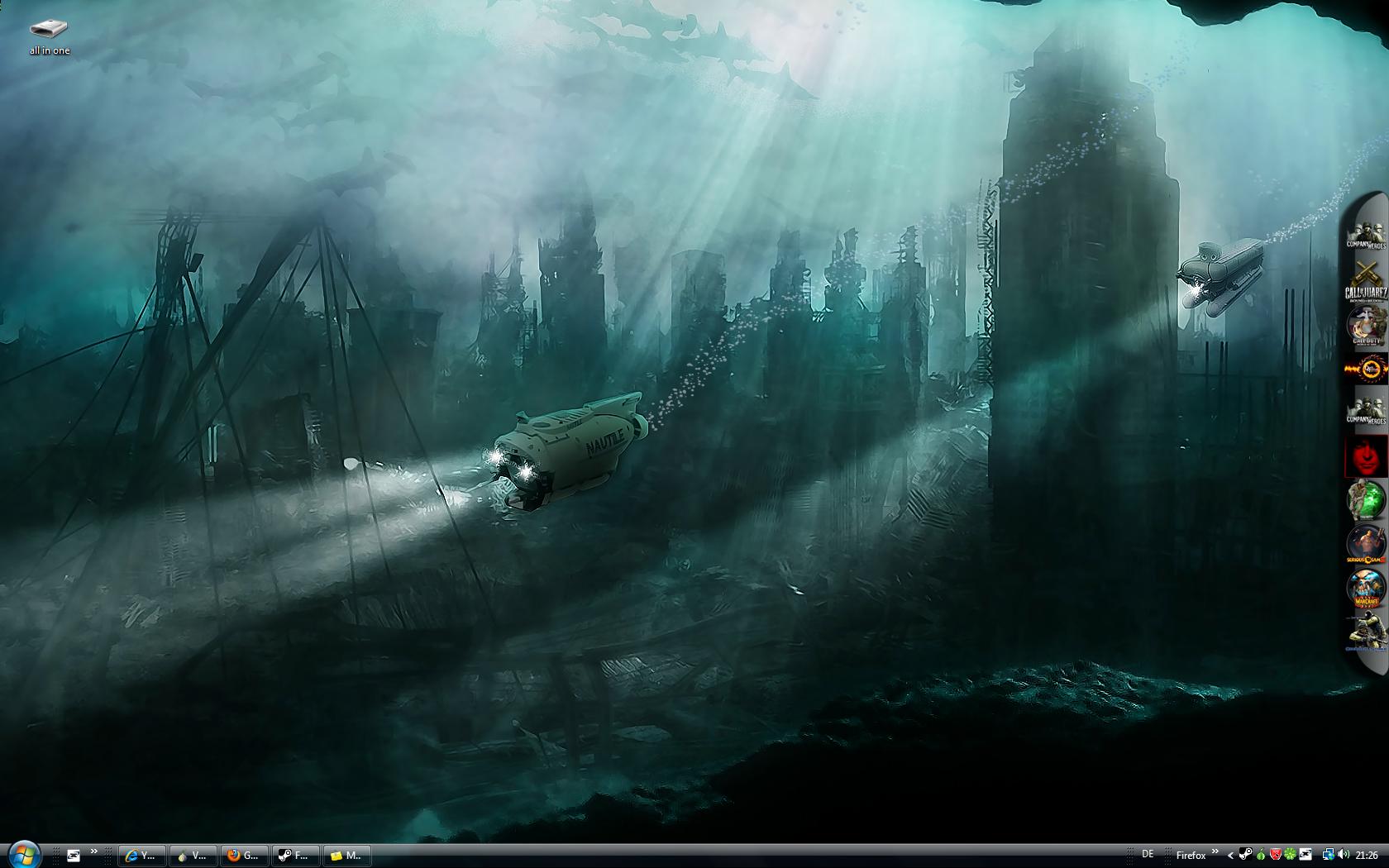Image resolution: width=1389 pixels, height=868 pixels.
Task: Open the volume speaker tray icon
Action: tap(1344, 855)
